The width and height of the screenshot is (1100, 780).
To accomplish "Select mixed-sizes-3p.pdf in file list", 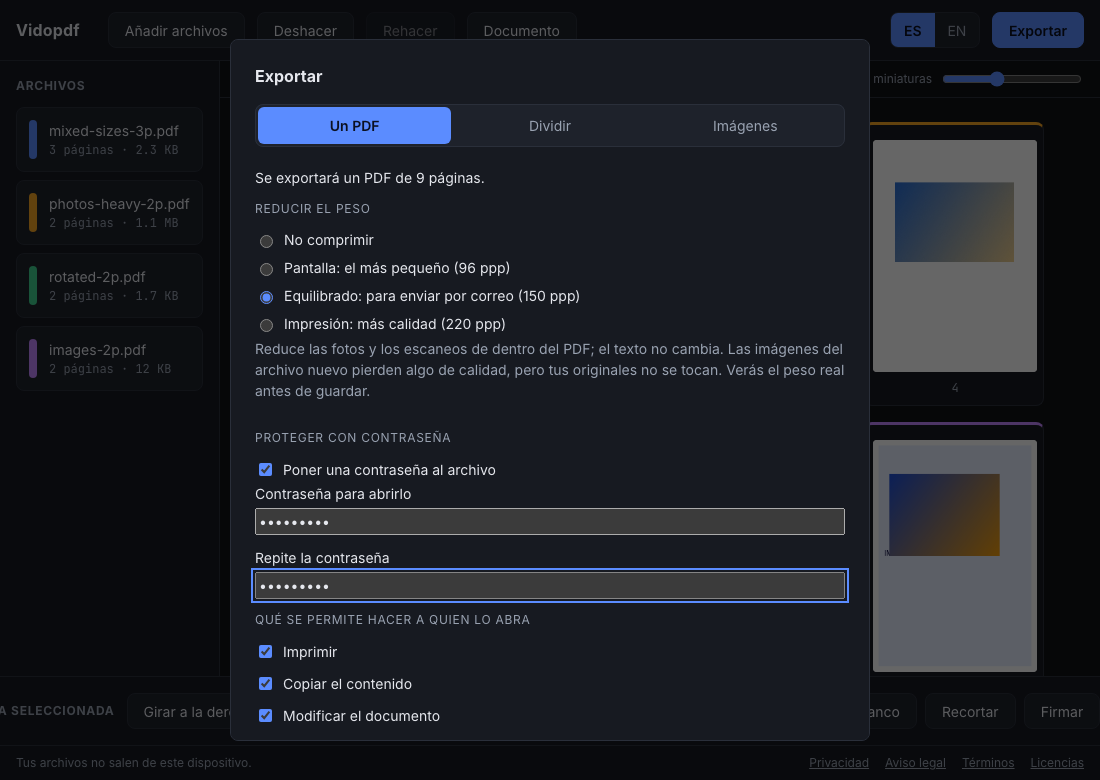I will click(109, 140).
